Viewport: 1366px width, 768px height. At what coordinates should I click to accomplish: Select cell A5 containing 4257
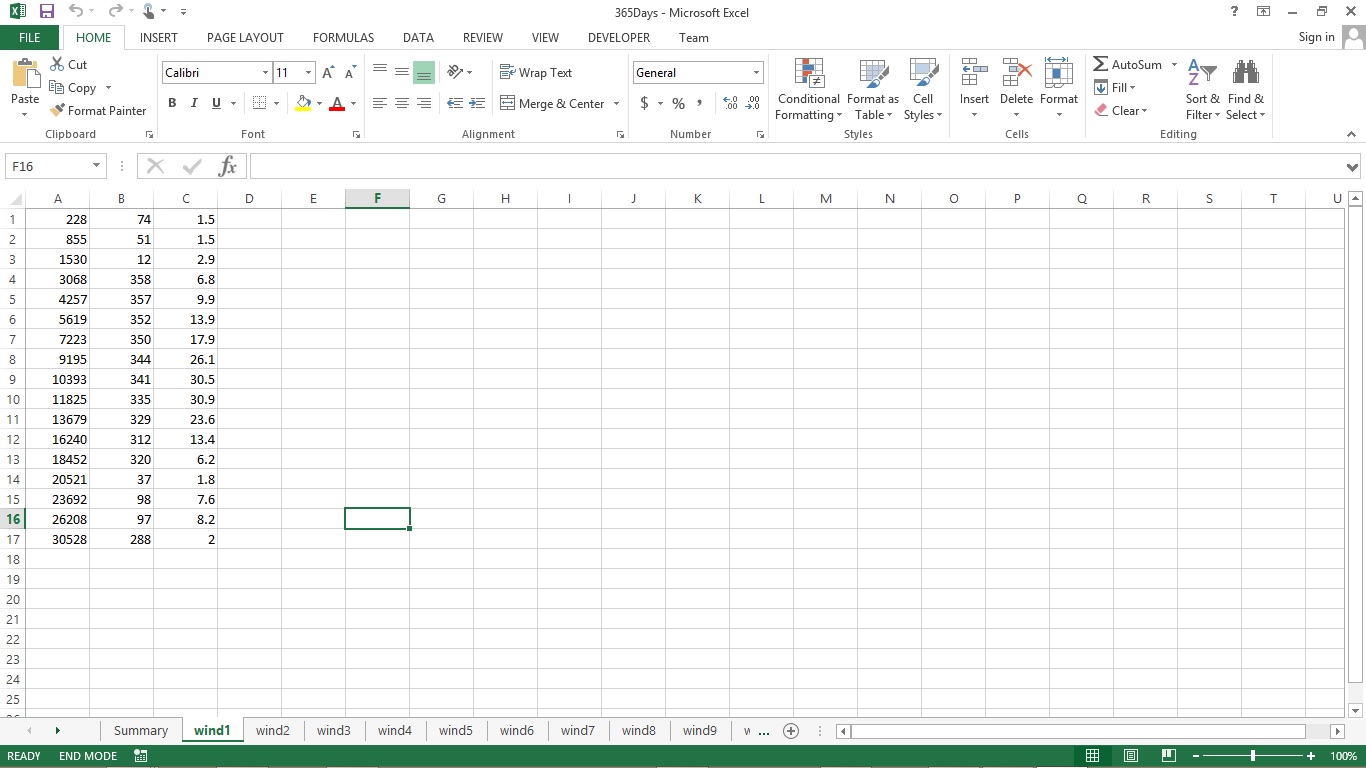(x=58, y=299)
